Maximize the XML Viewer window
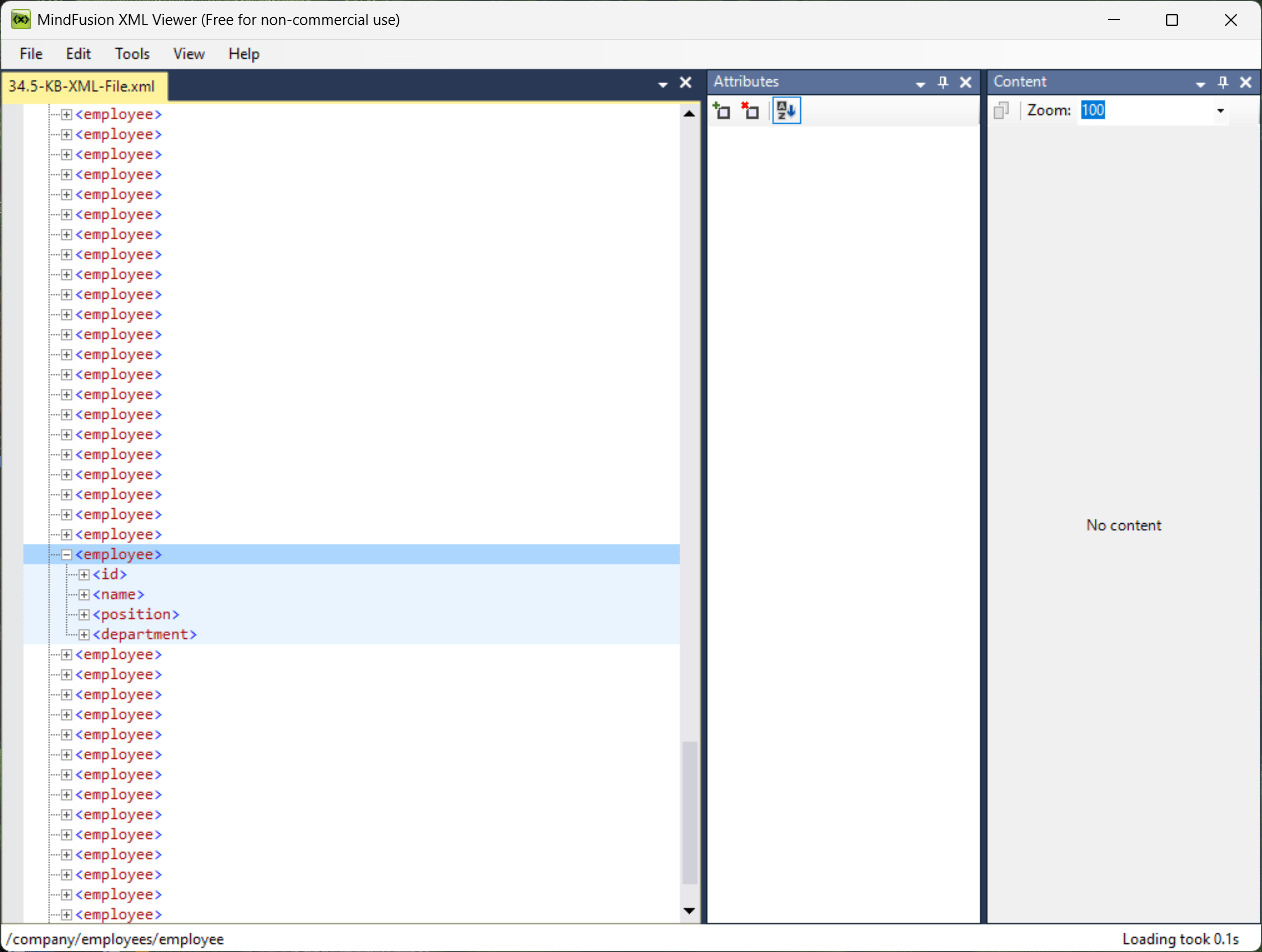Viewport: 1262px width, 952px height. [x=1172, y=20]
